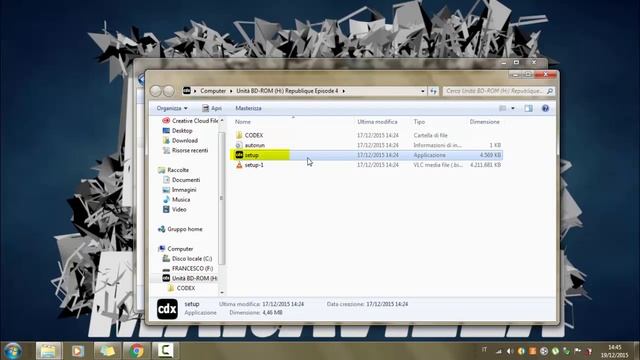The width and height of the screenshot is (640, 360).
Task: Open Explorer help icon
Action: [x=545, y=108]
